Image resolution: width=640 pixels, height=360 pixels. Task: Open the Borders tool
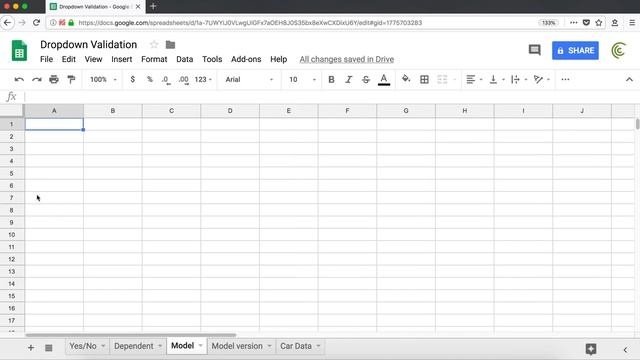(x=424, y=80)
